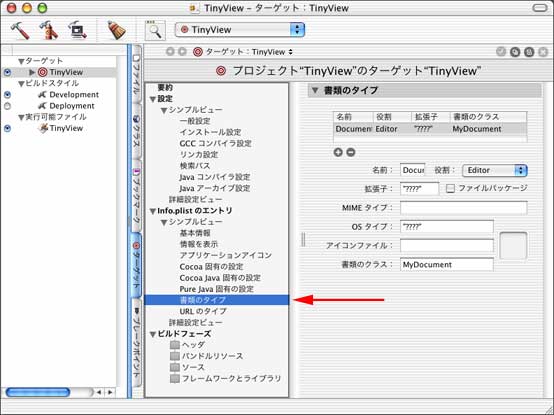
Task: Click the Build hammer icon
Action: pyautogui.click(x=20, y=30)
